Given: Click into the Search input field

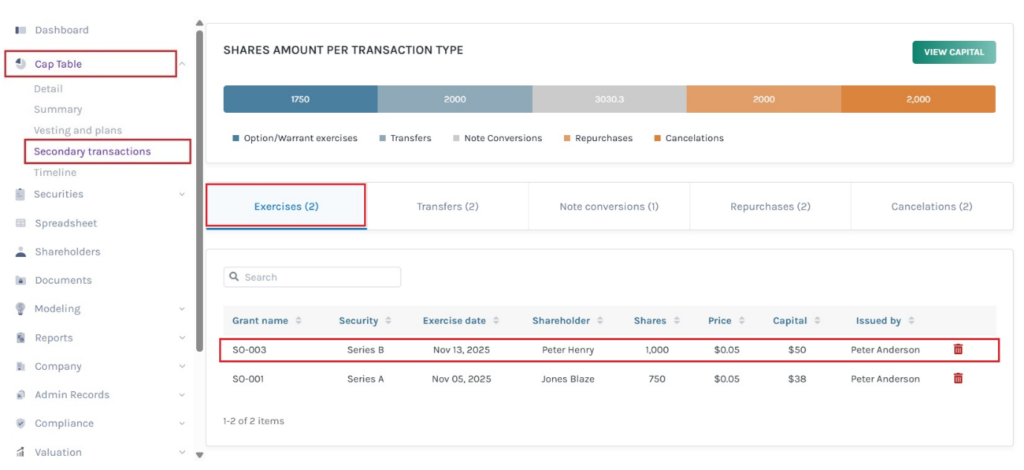Looking at the screenshot, I should (312, 277).
